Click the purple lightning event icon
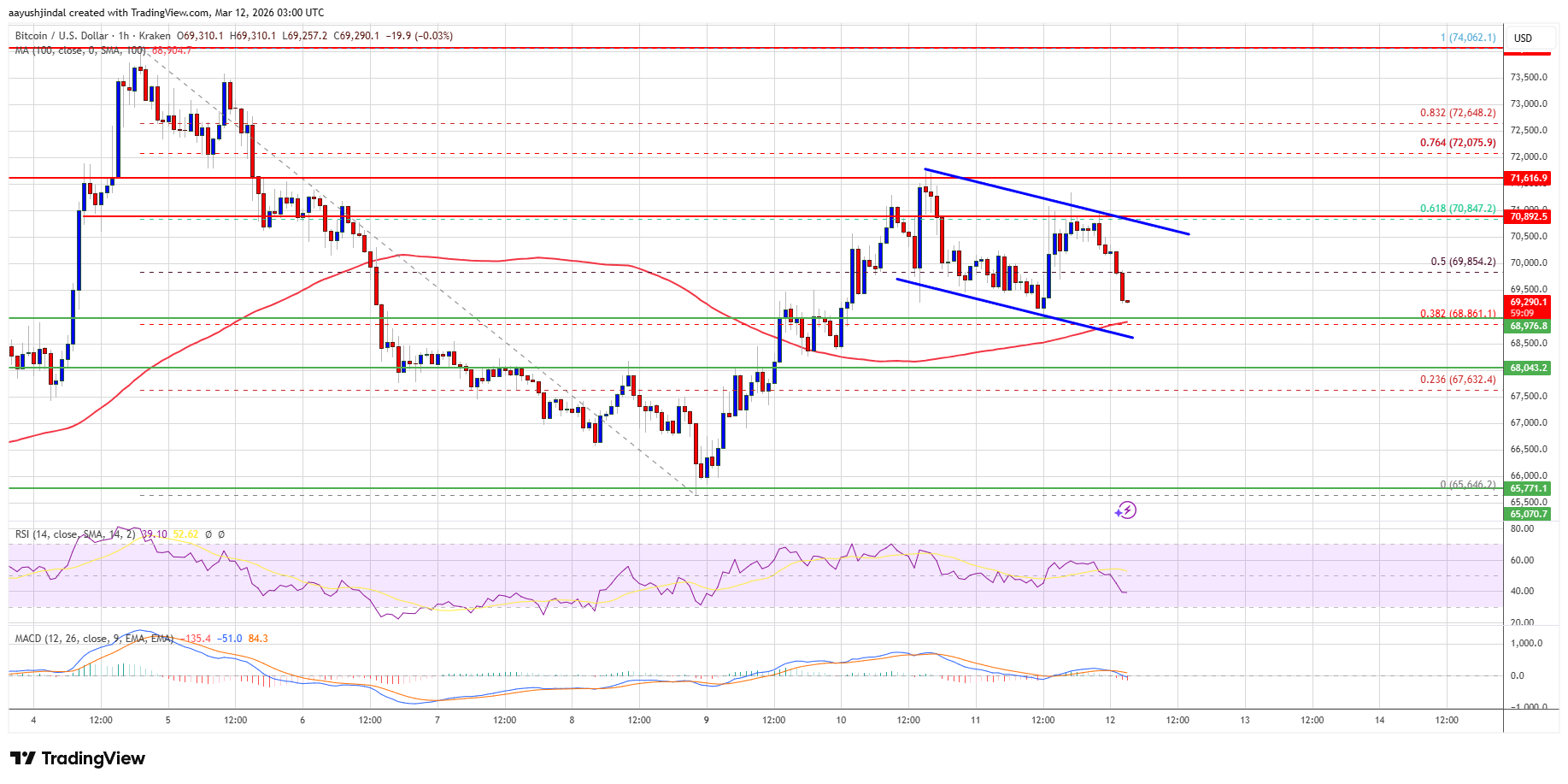 (x=1125, y=510)
